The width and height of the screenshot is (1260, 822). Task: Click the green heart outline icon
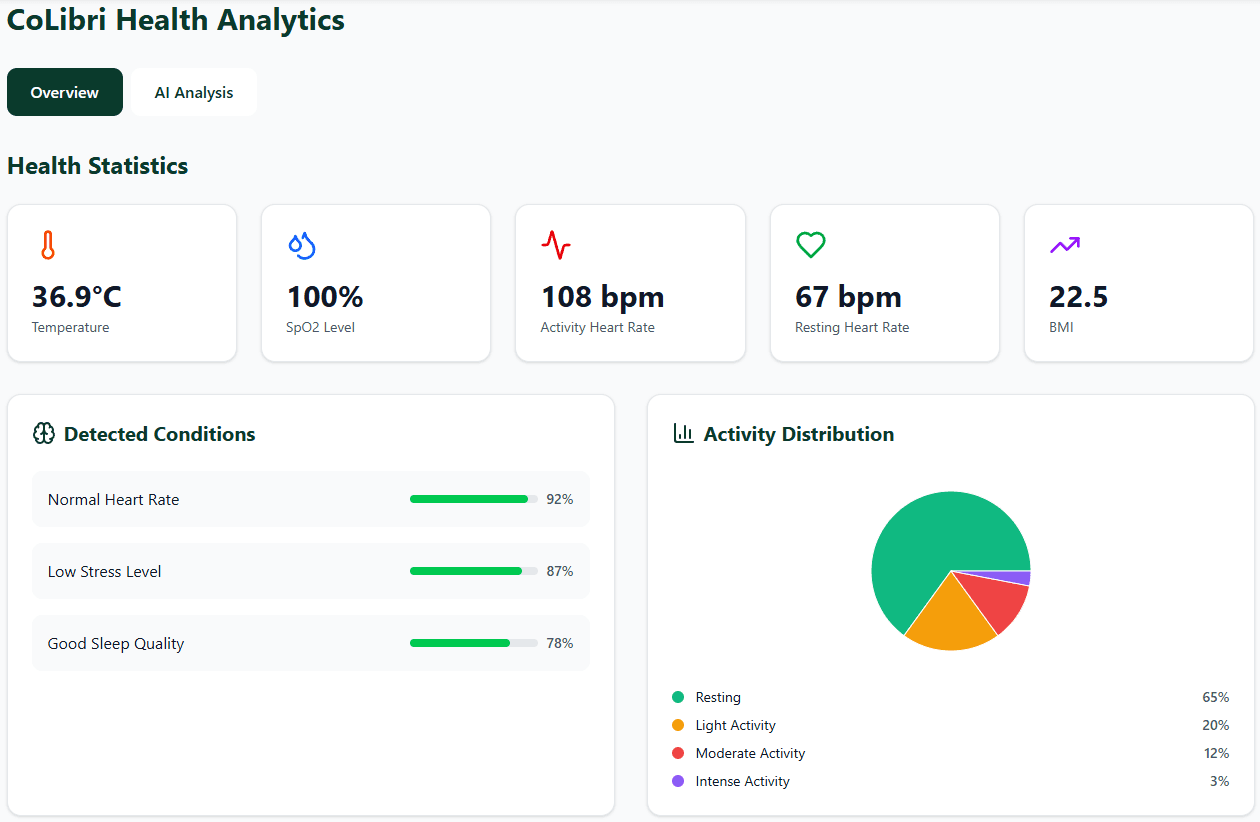pos(810,245)
